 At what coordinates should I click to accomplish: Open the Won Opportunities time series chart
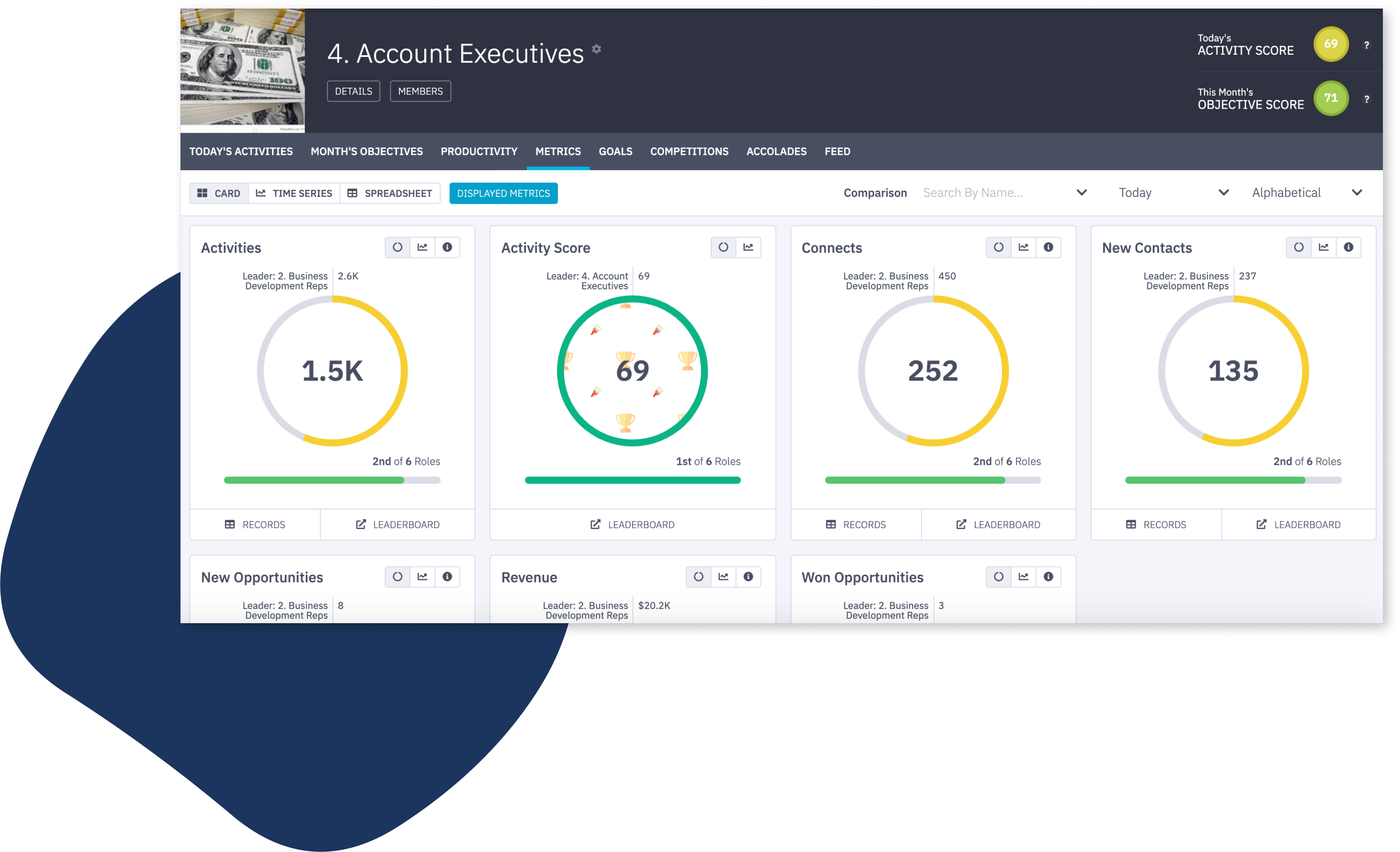pos(1024,576)
